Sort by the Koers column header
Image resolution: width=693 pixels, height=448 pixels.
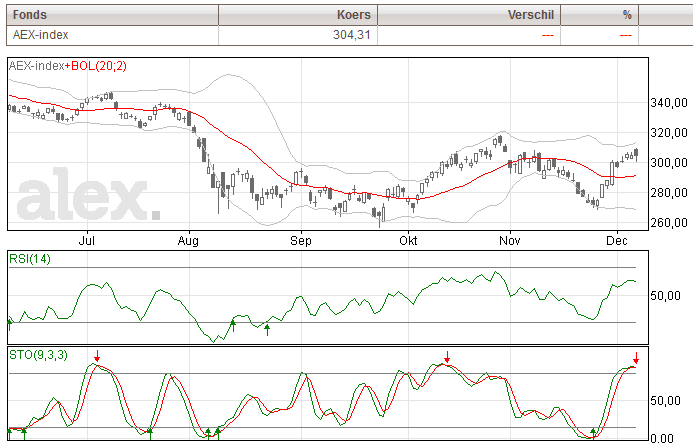pyautogui.click(x=298, y=15)
